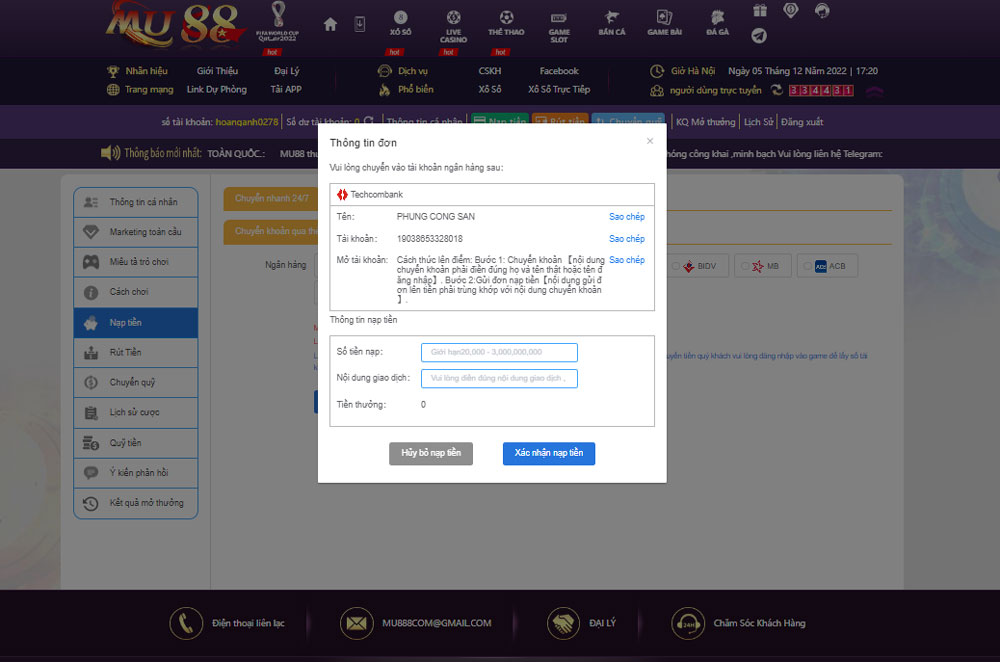
Task: Open the Game Slot icon
Action: [559, 27]
